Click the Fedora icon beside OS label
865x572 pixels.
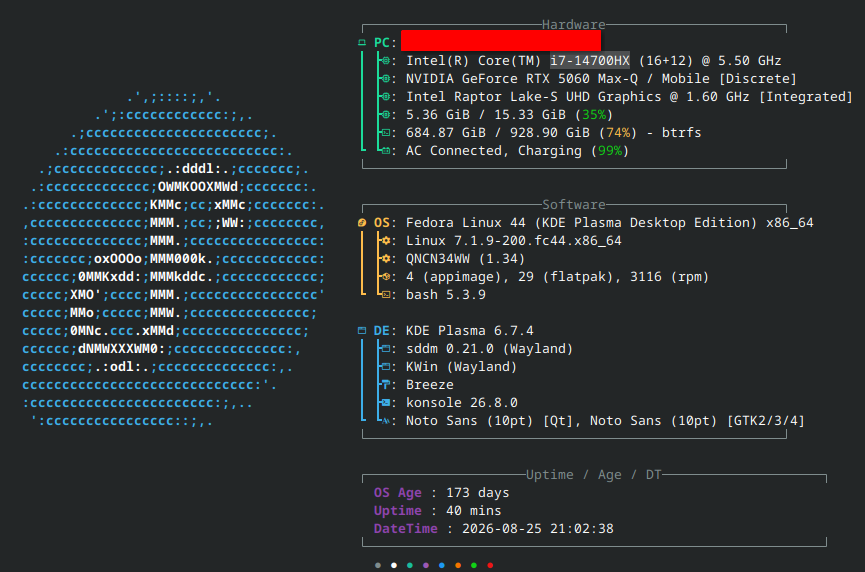pyautogui.click(x=362, y=223)
